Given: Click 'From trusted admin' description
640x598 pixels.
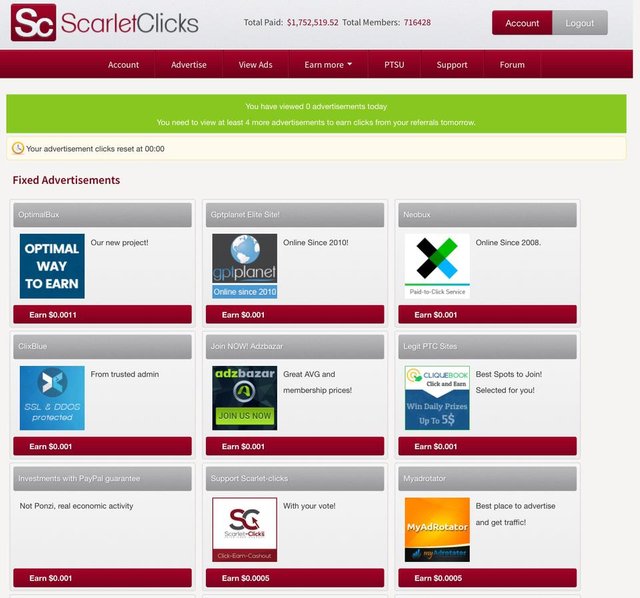Looking at the screenshot, I should point(125,374).
